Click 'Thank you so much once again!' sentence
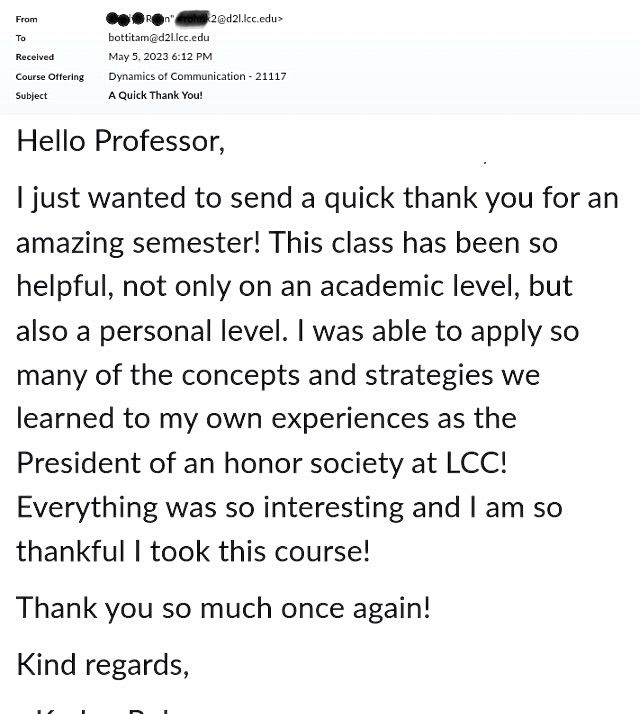The width and height of the screenshot is (640, 714). point(223,607)
